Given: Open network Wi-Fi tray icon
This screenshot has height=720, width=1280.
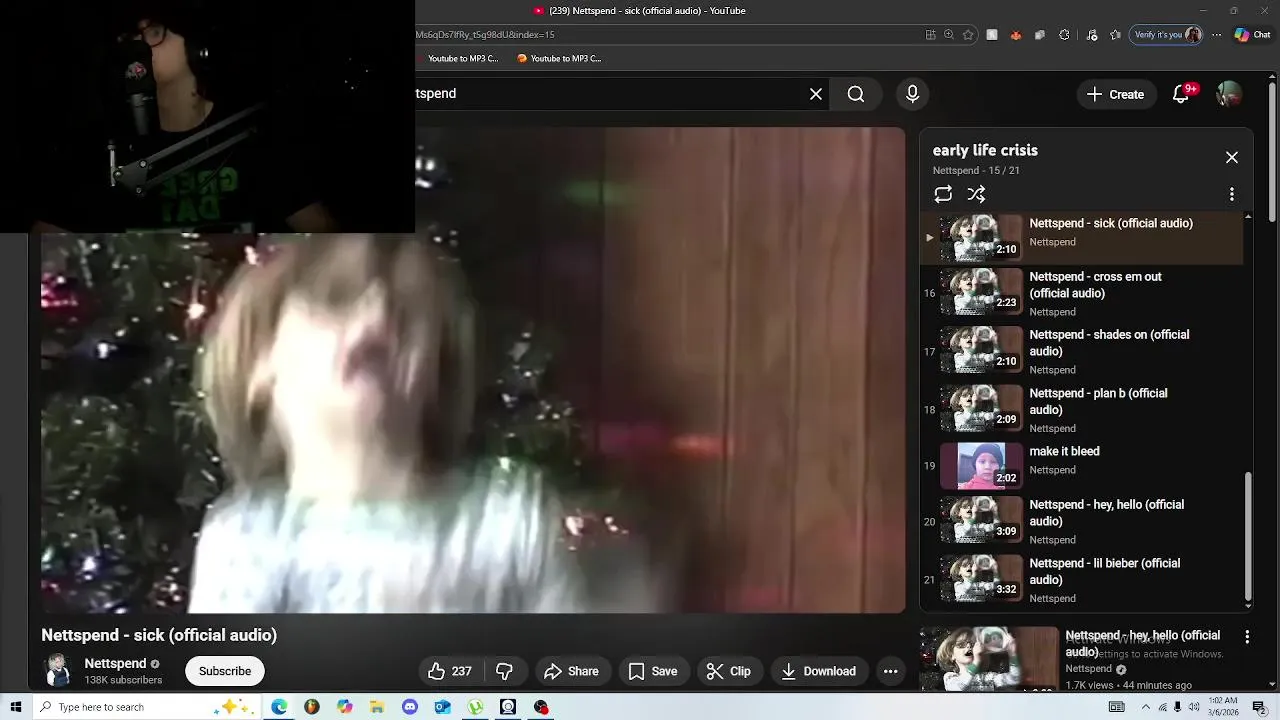Looking at the screenshot, I should point(1162,707).
